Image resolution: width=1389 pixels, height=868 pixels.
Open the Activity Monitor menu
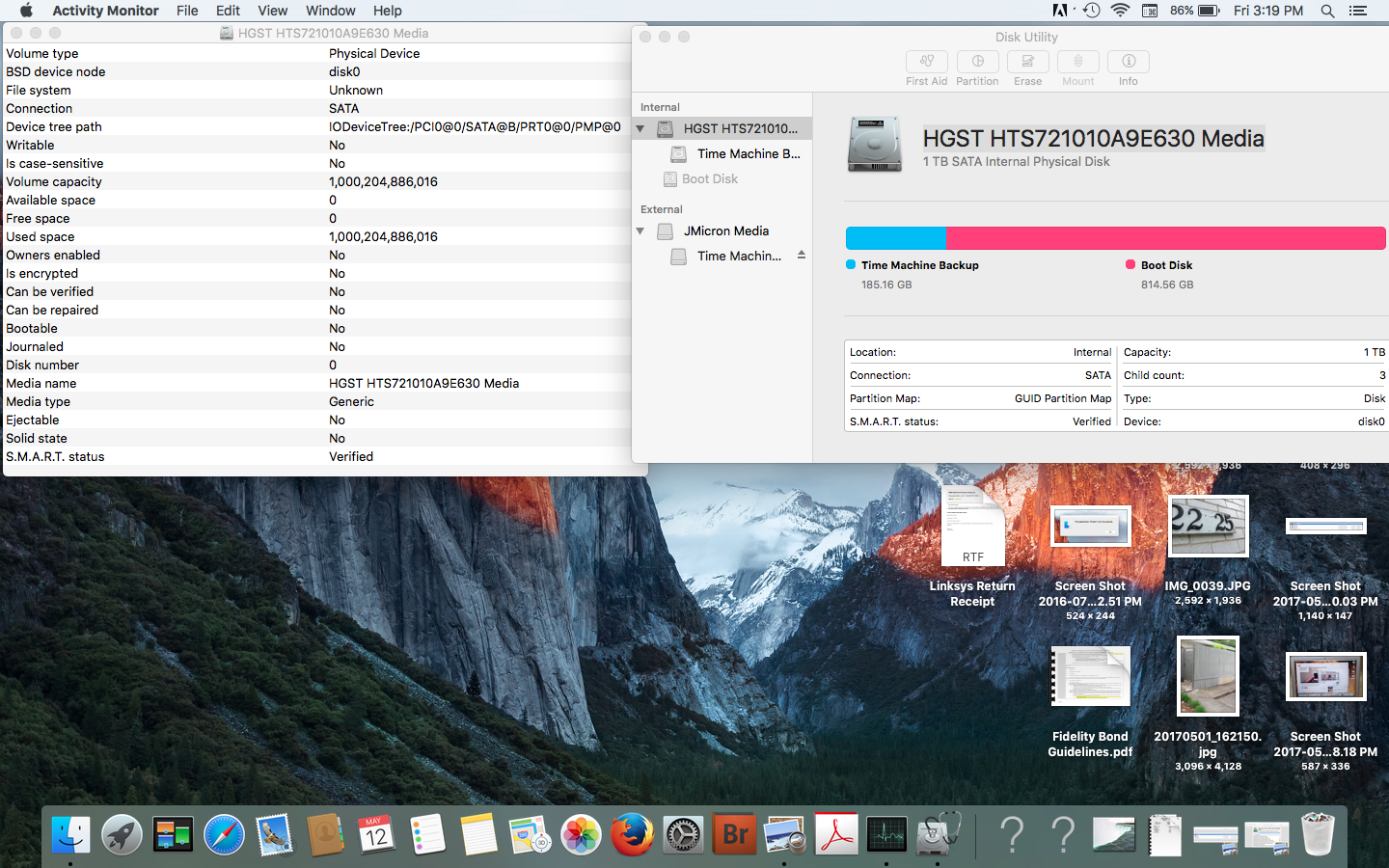[x=105, y=11]
